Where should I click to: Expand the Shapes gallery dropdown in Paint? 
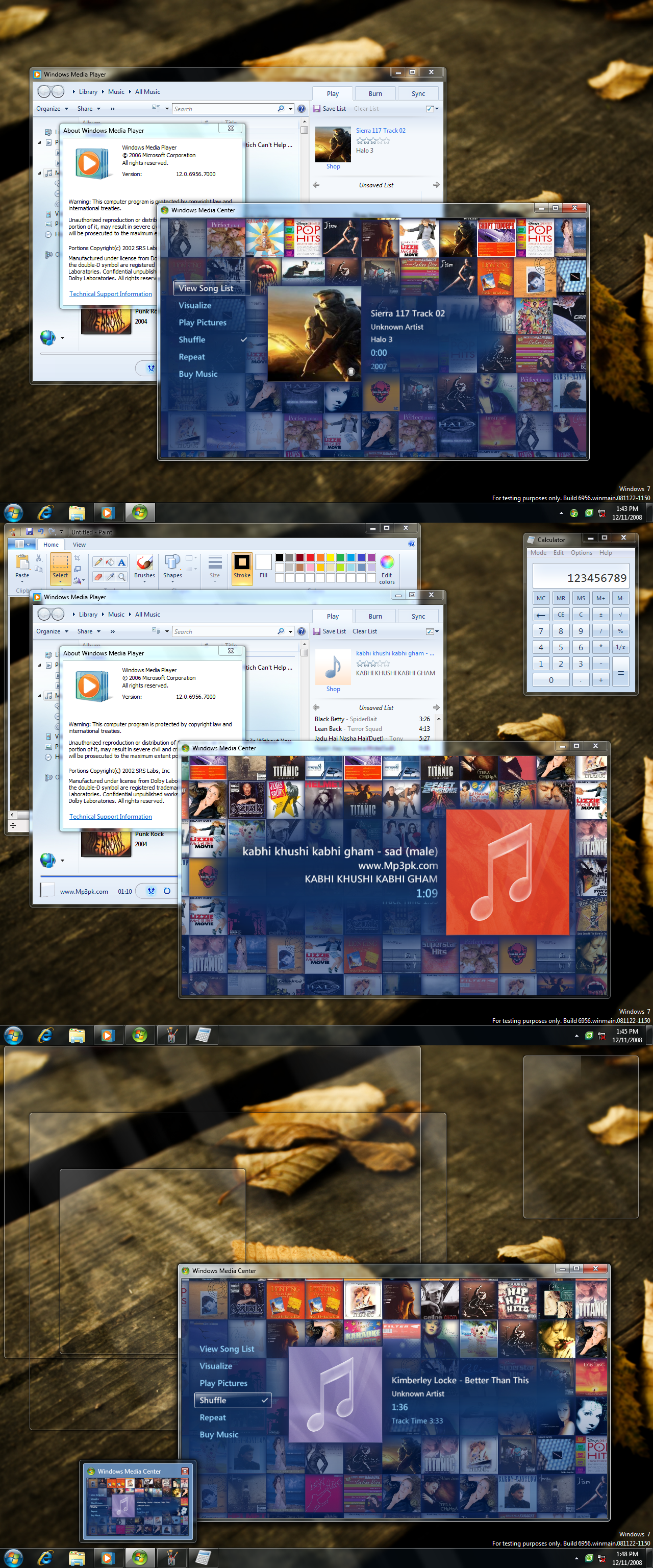point(172,582)
